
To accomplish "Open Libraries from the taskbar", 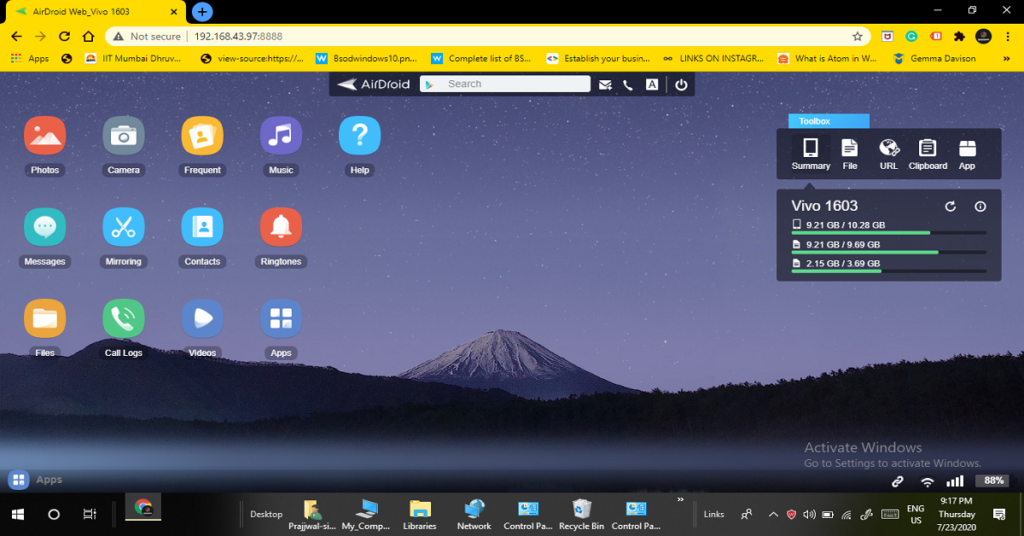I will [x=419, y=514].
